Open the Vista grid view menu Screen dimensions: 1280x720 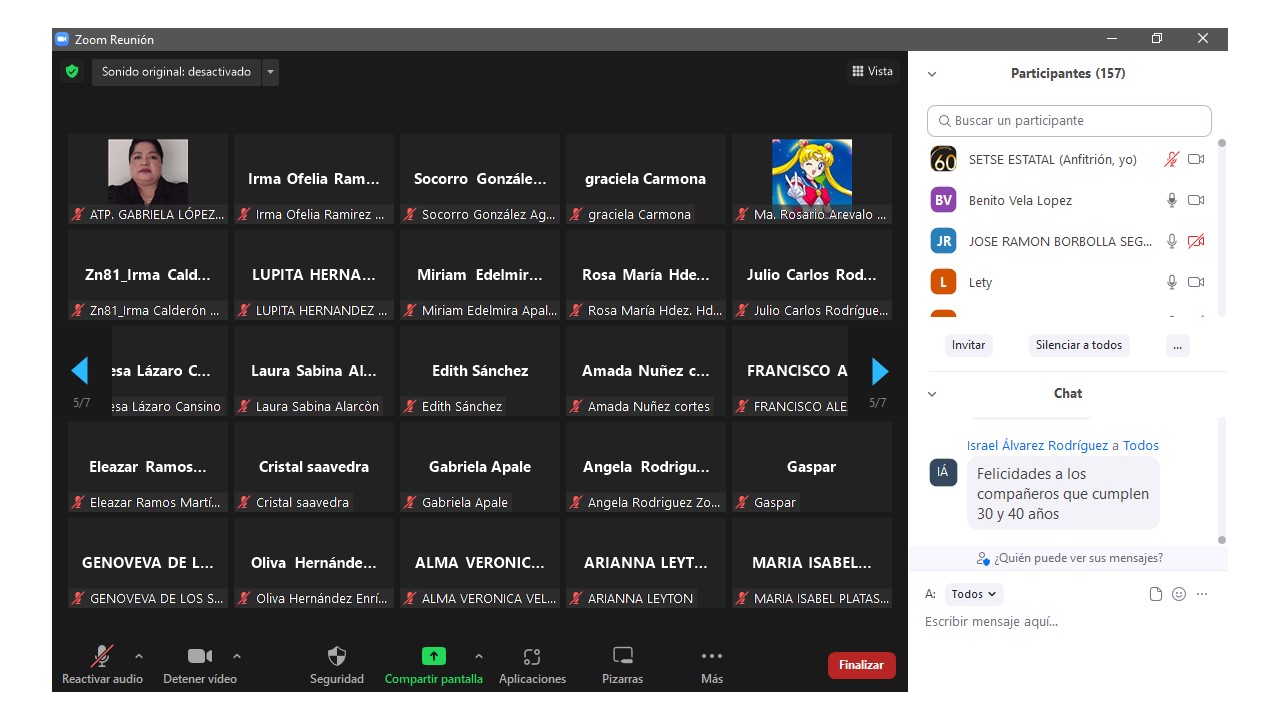[x=872, y=71]
